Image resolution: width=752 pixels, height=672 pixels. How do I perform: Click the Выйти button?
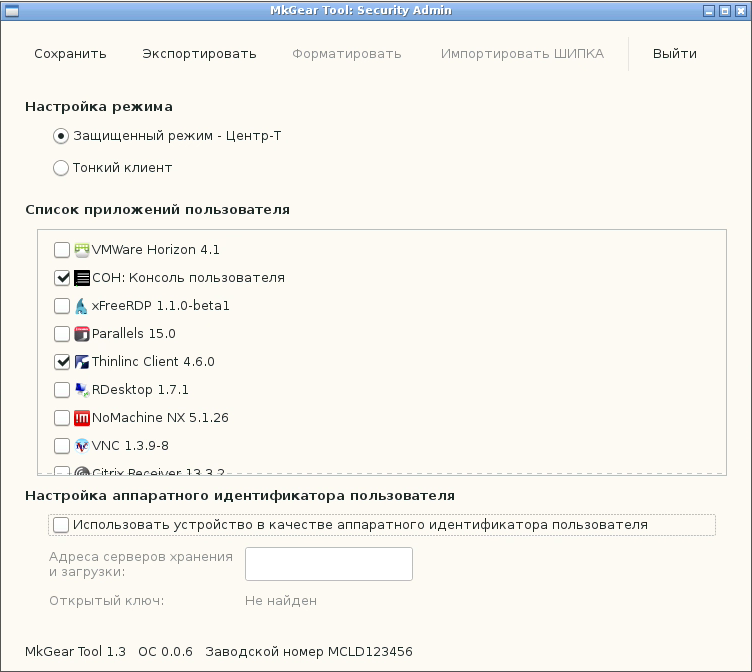tap(675, 54)
